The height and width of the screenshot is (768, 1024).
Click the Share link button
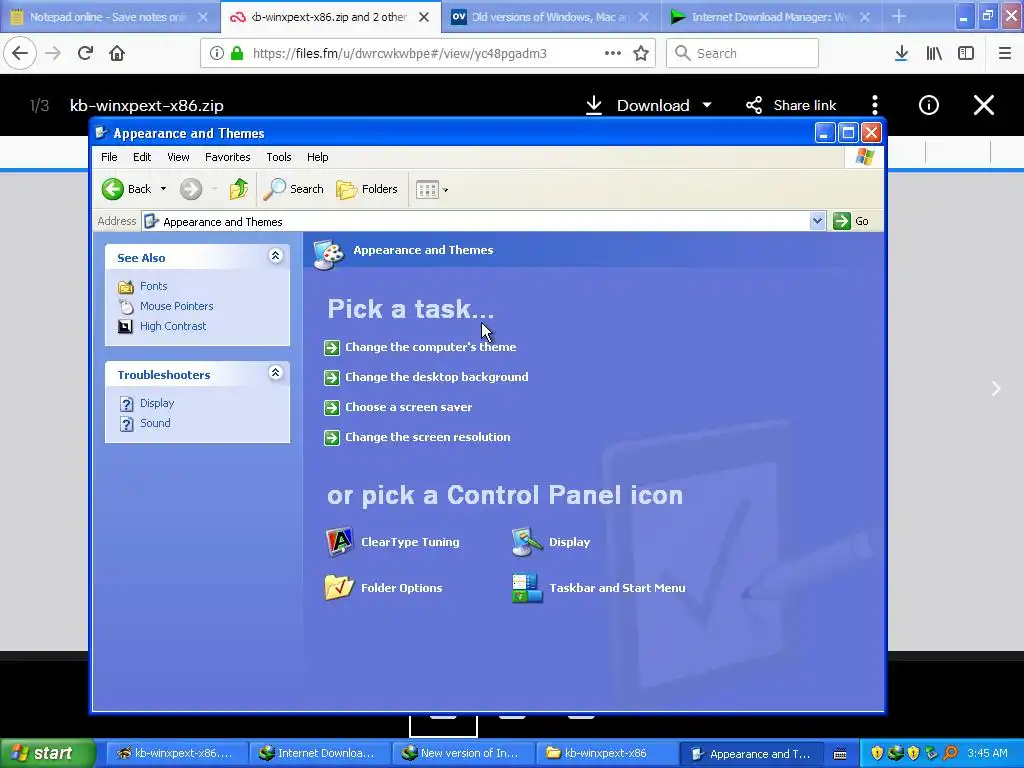click(791, 105)
